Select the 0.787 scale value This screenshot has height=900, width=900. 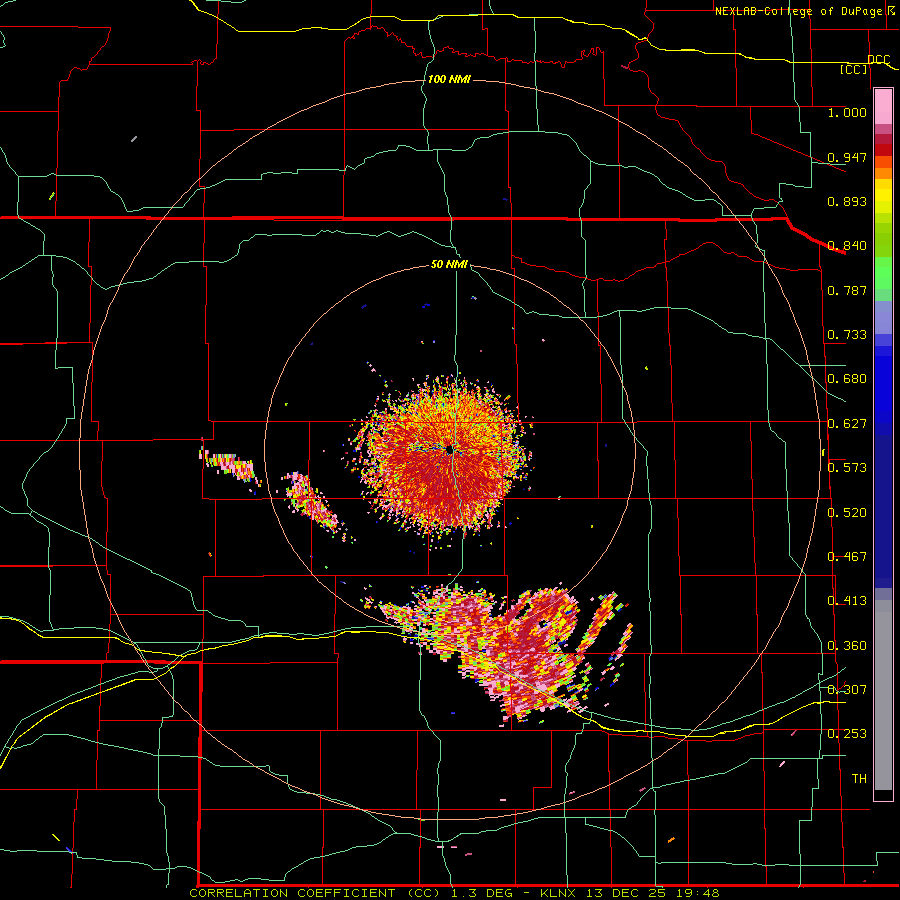tap(847, 290)
